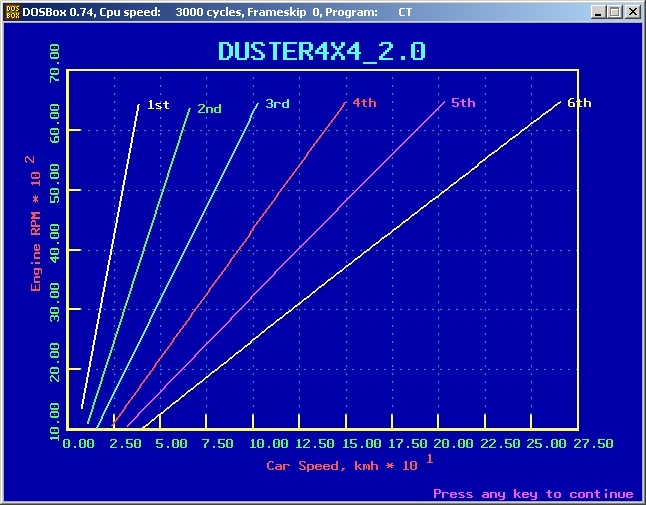This screenshot has width=646, height=505.
Task: Click the 27.50 speed axis value
Action: (593, 444)
